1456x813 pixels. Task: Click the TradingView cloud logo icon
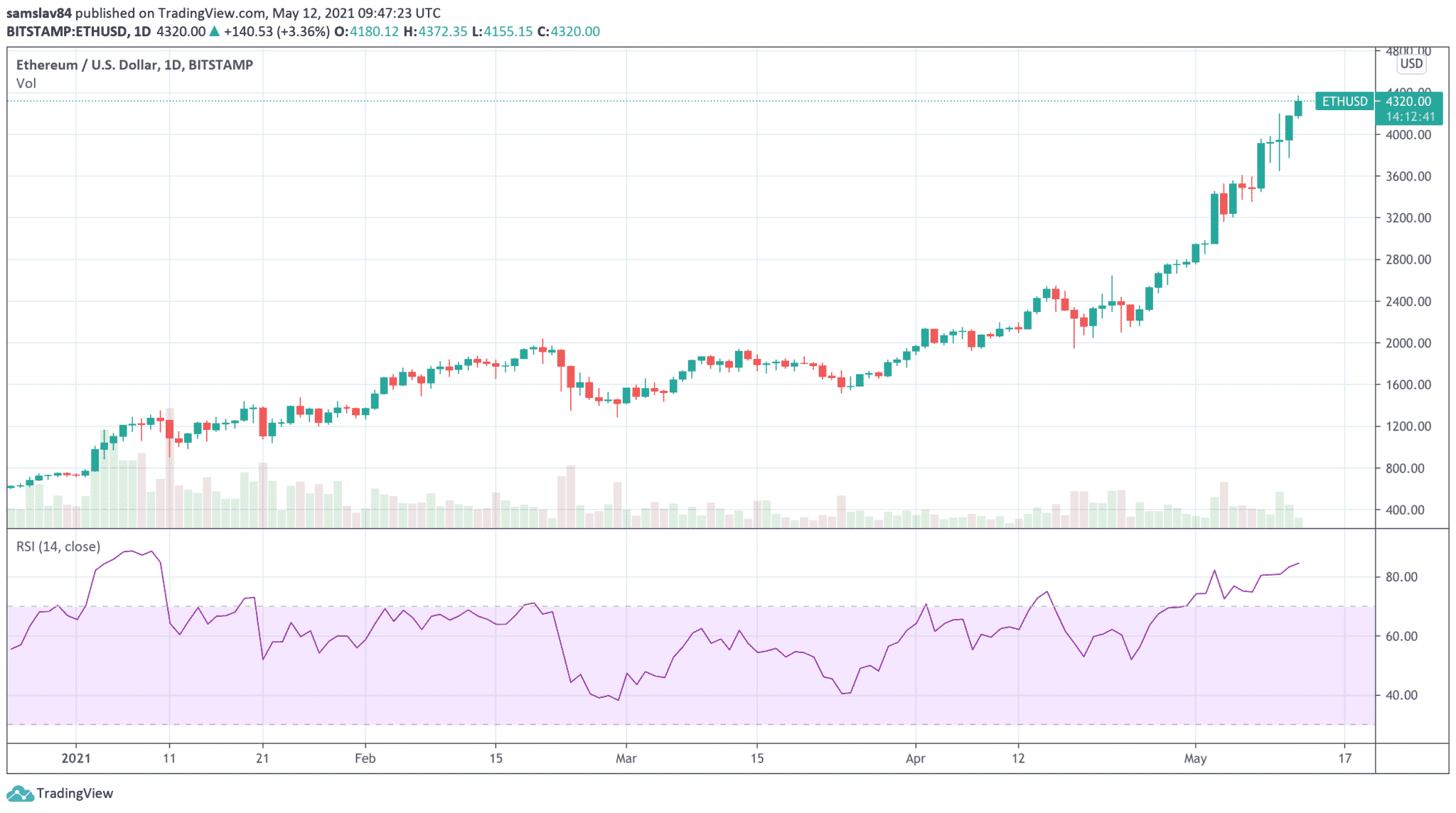(x=19, y=794)
